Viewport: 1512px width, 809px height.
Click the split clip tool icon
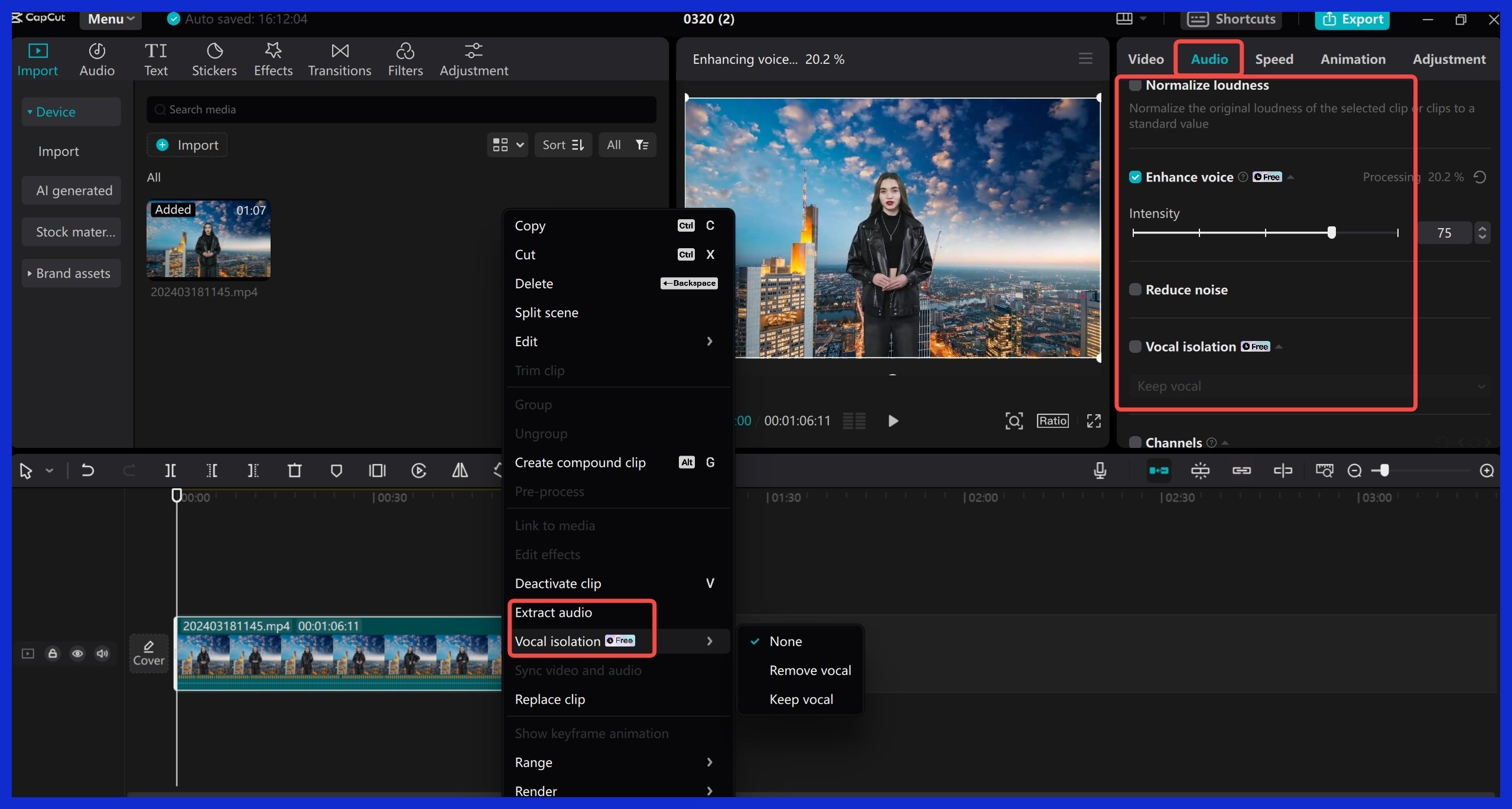170,470
